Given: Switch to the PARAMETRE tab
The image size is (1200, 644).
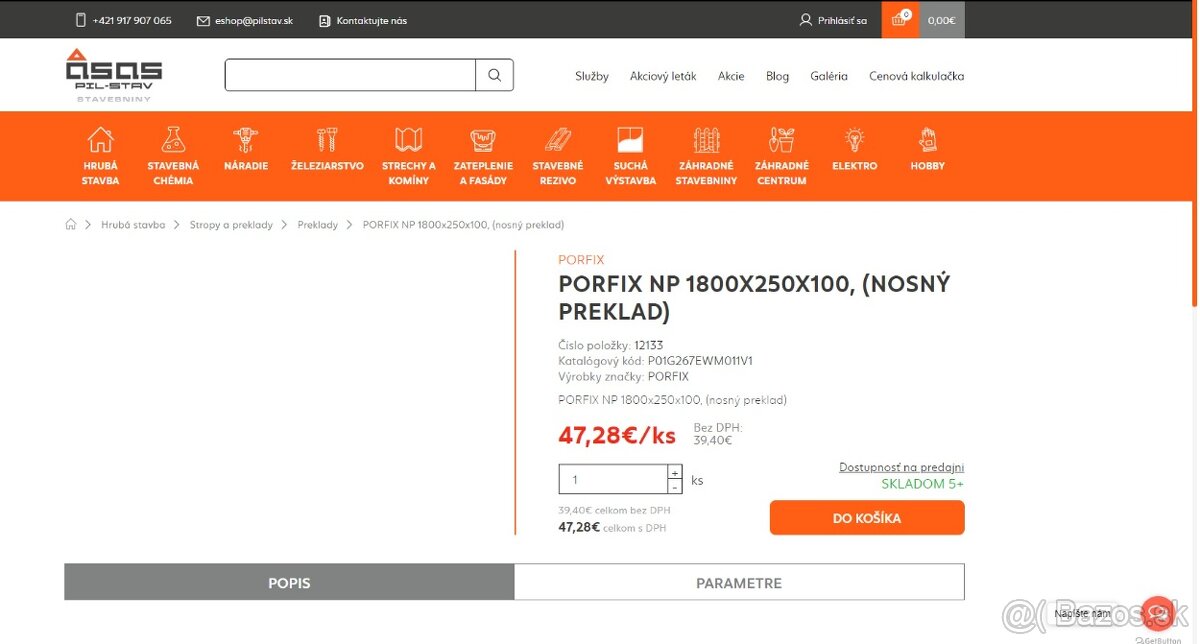Looking at the screenshot, I should click(739, 582).
